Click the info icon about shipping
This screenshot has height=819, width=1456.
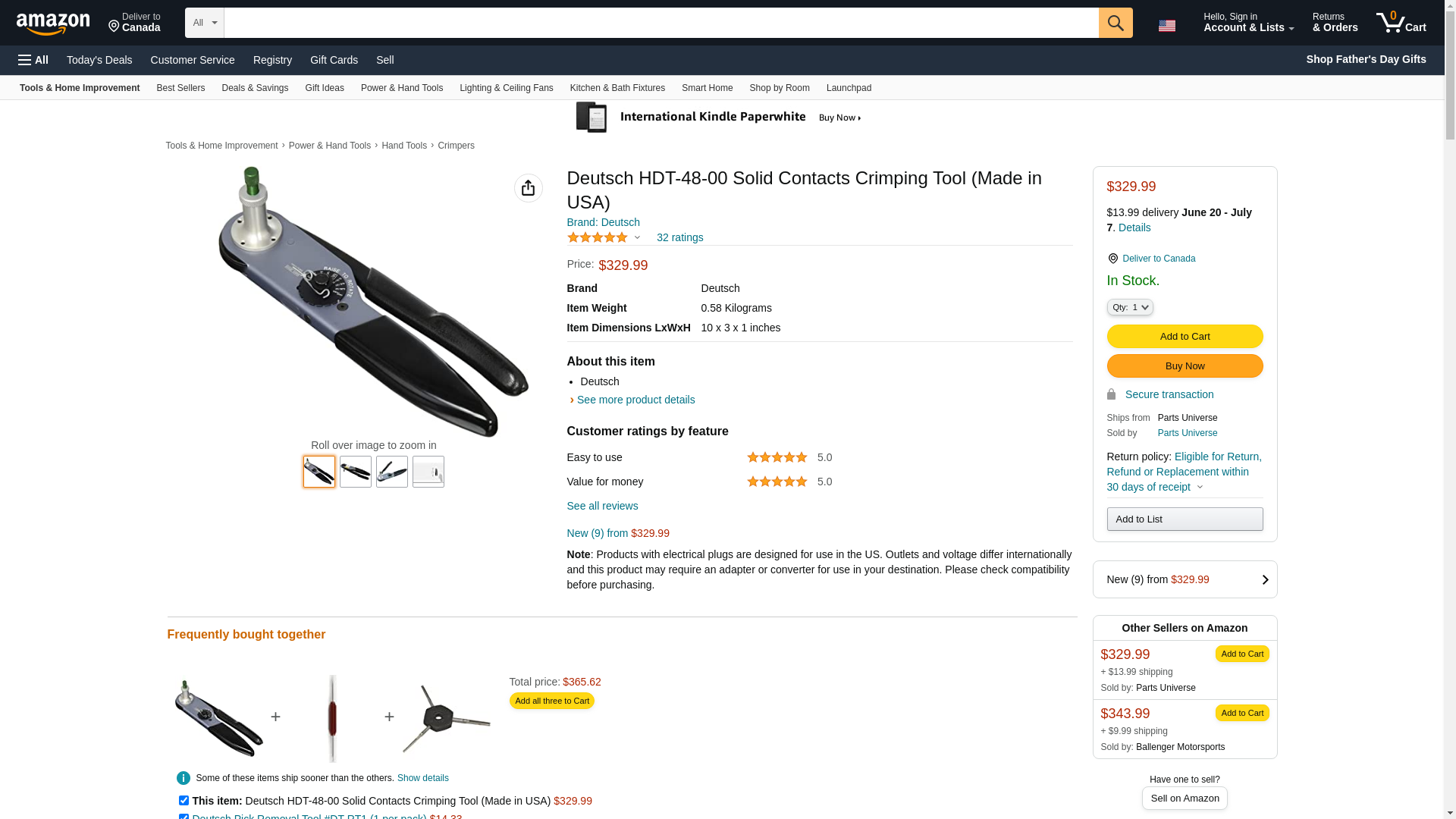point(183,778)
